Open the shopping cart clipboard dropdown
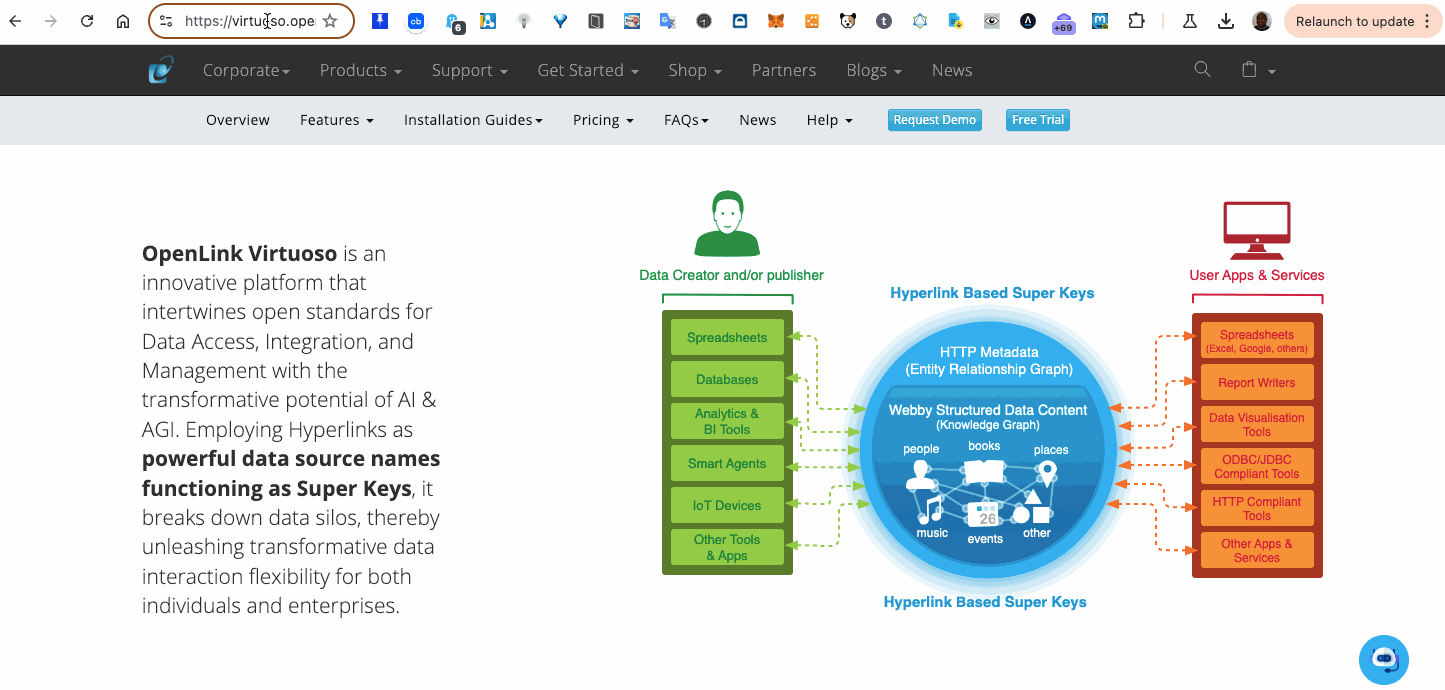 1257,70
